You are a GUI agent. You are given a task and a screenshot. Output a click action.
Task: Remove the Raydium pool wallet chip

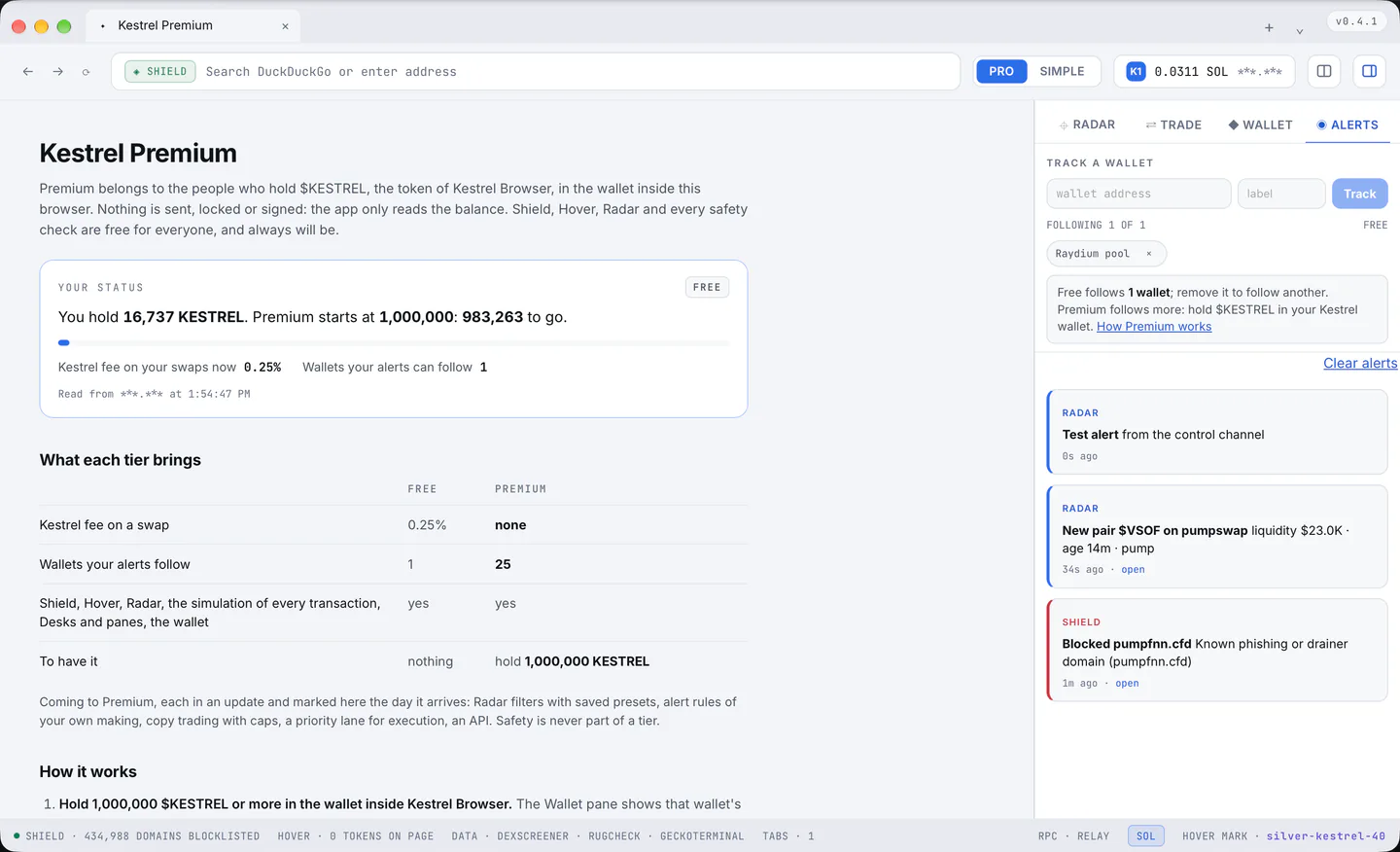(x=1149, y=254)
